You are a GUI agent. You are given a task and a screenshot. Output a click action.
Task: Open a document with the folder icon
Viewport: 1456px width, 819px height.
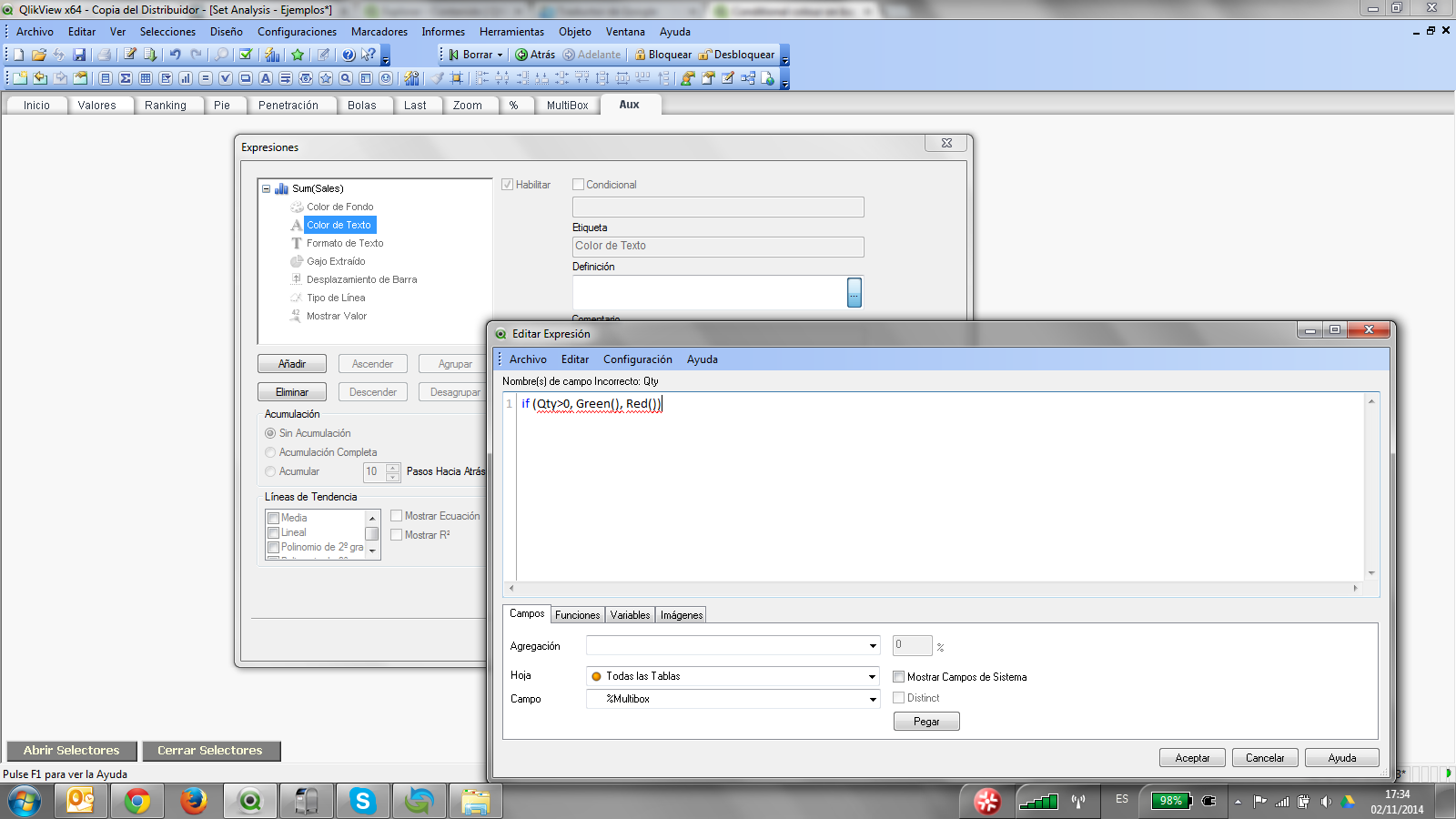(39, 55)
